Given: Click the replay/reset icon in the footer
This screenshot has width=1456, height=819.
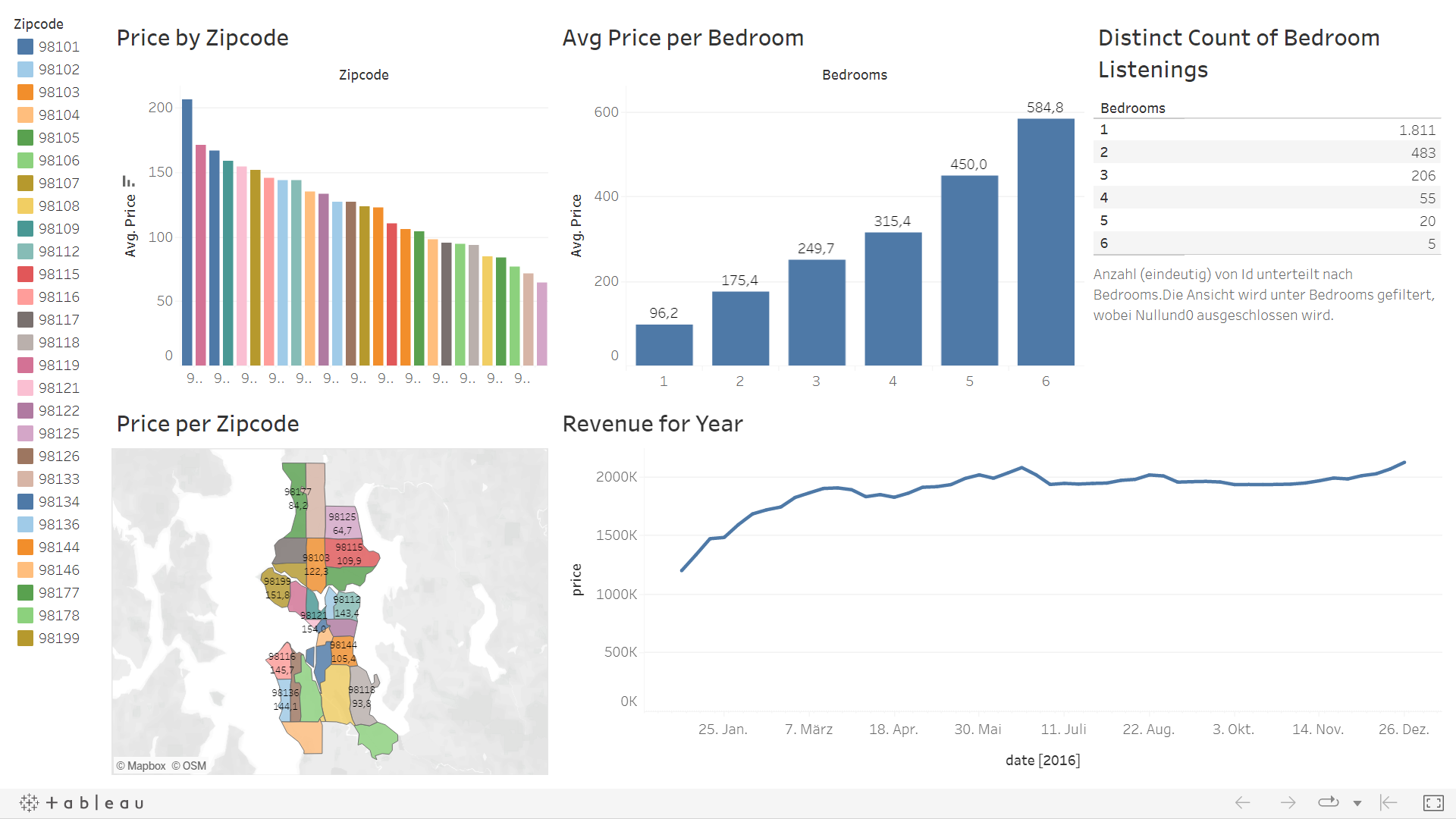Looking at the screenshot, I should [1329, 802].
